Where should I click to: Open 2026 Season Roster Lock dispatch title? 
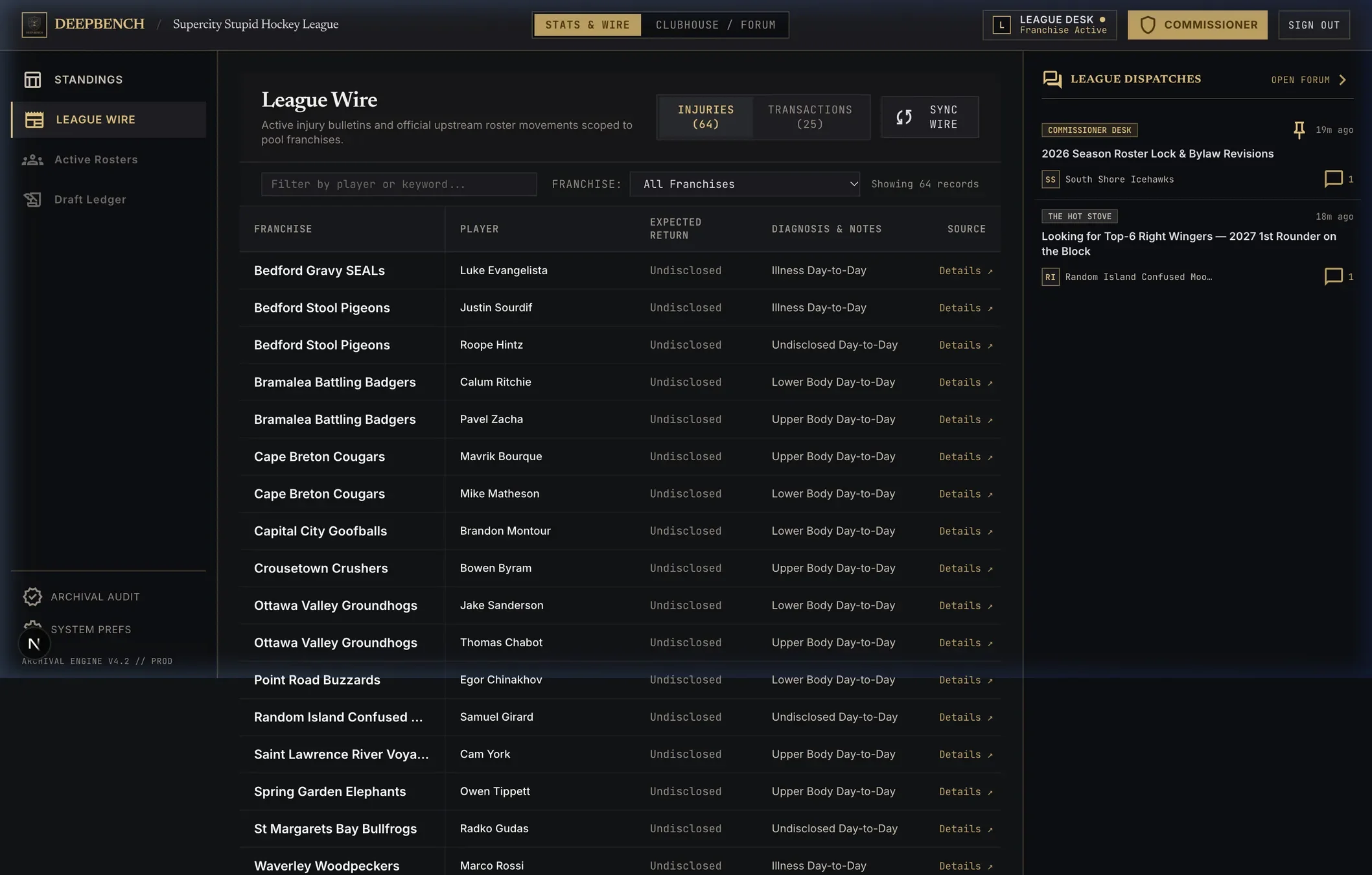1157,154
